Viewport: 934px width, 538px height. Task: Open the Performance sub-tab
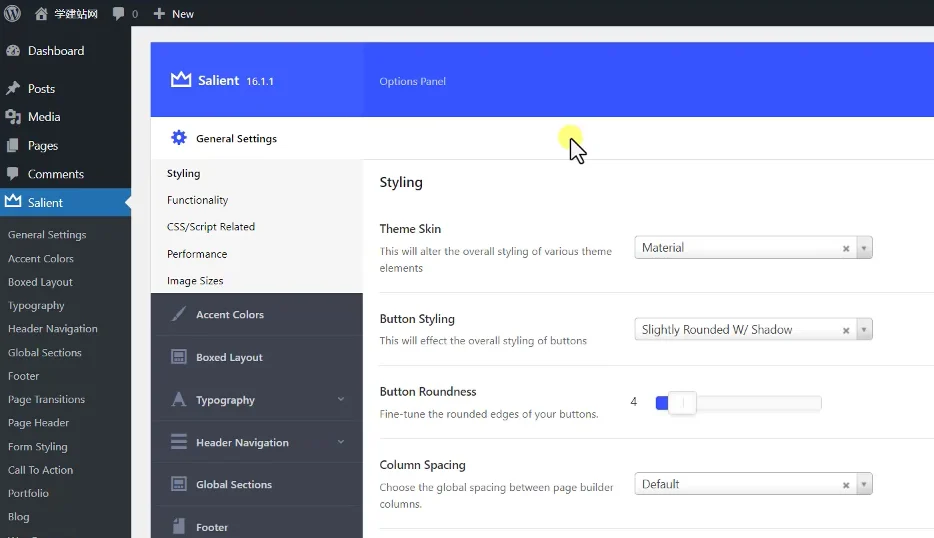pyautogui.click(x=197, y=254)
